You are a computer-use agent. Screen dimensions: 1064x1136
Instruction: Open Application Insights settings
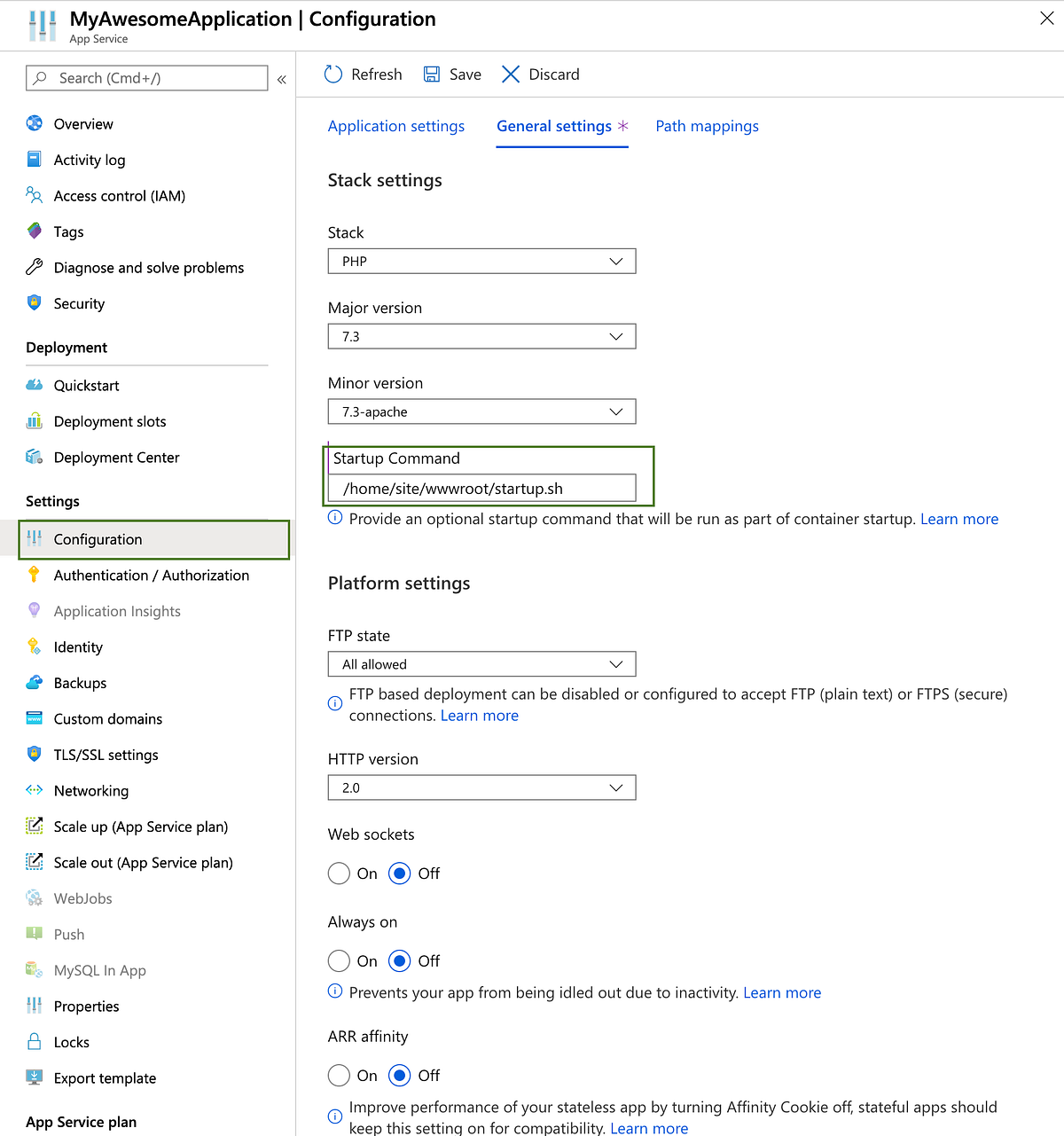click(116, 611)
